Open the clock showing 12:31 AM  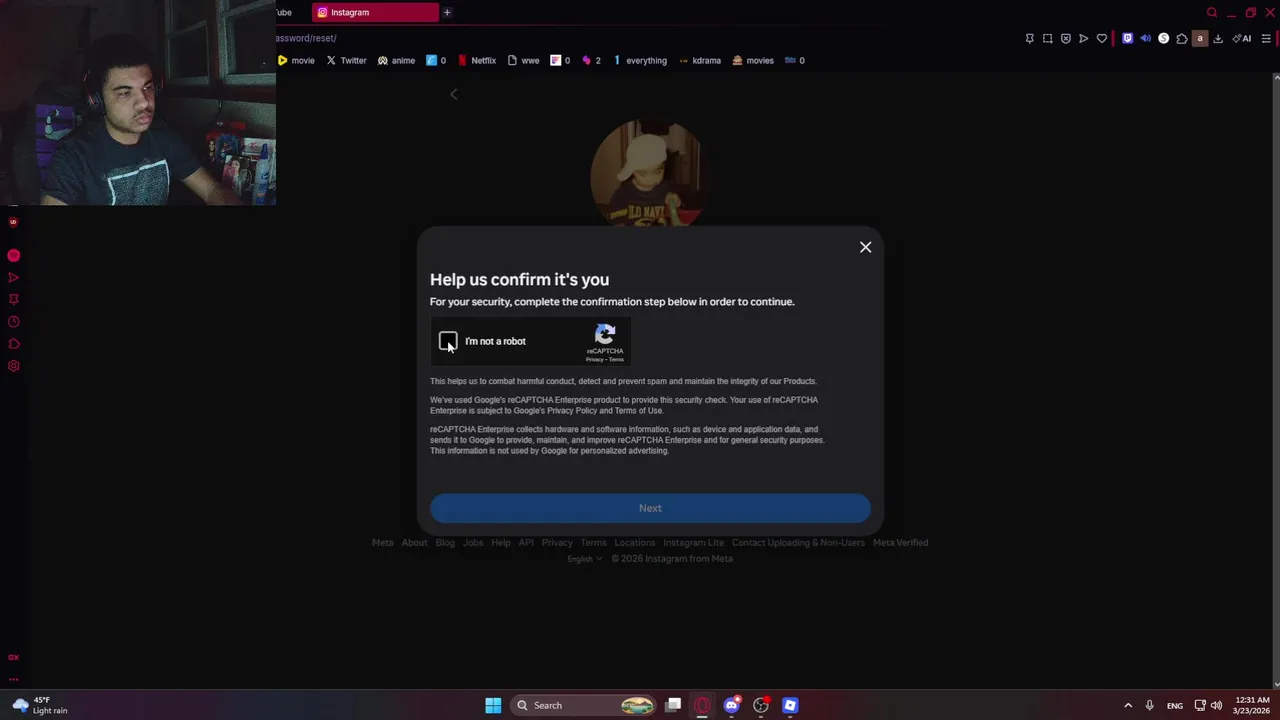[x=1252, y=705]
